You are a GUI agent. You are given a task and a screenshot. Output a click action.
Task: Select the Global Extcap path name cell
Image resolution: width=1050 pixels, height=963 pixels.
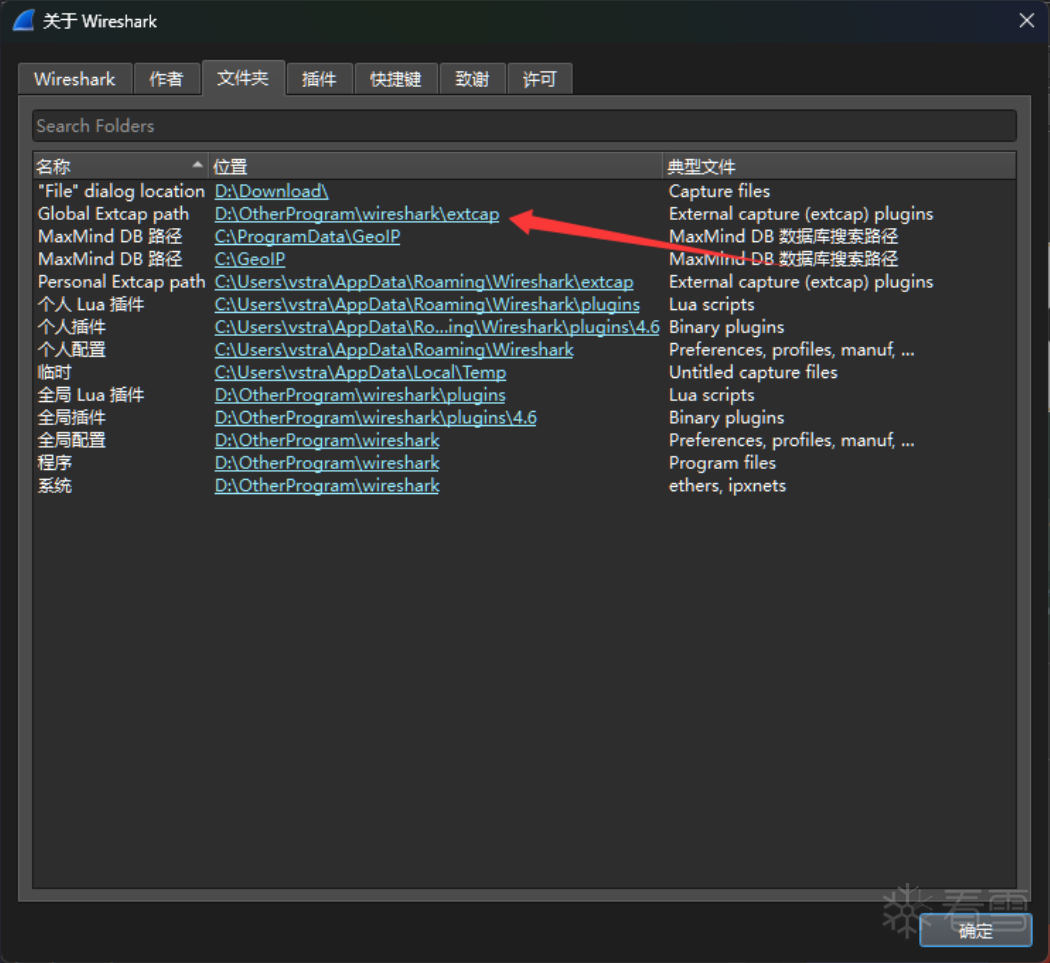pyautogui.click(x=113, y=214)
